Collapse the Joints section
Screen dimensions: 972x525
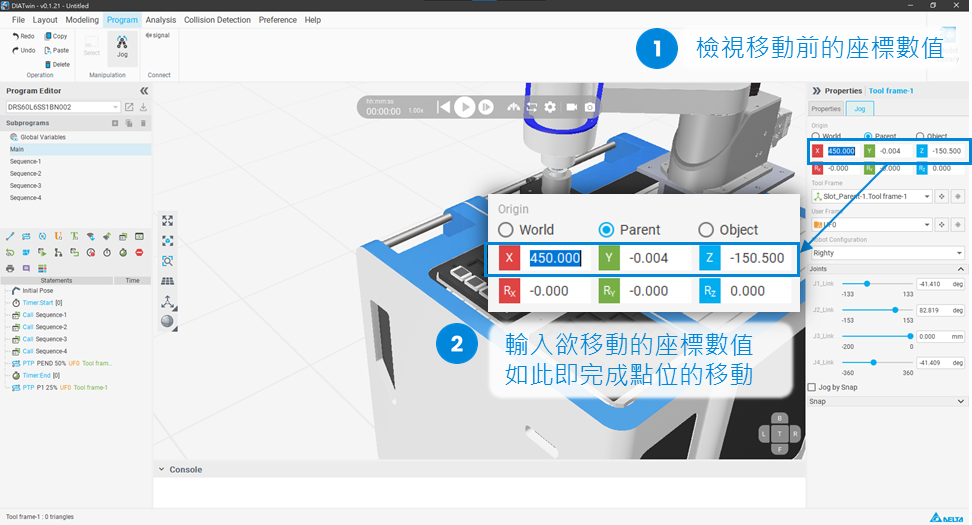pos(961,269)
